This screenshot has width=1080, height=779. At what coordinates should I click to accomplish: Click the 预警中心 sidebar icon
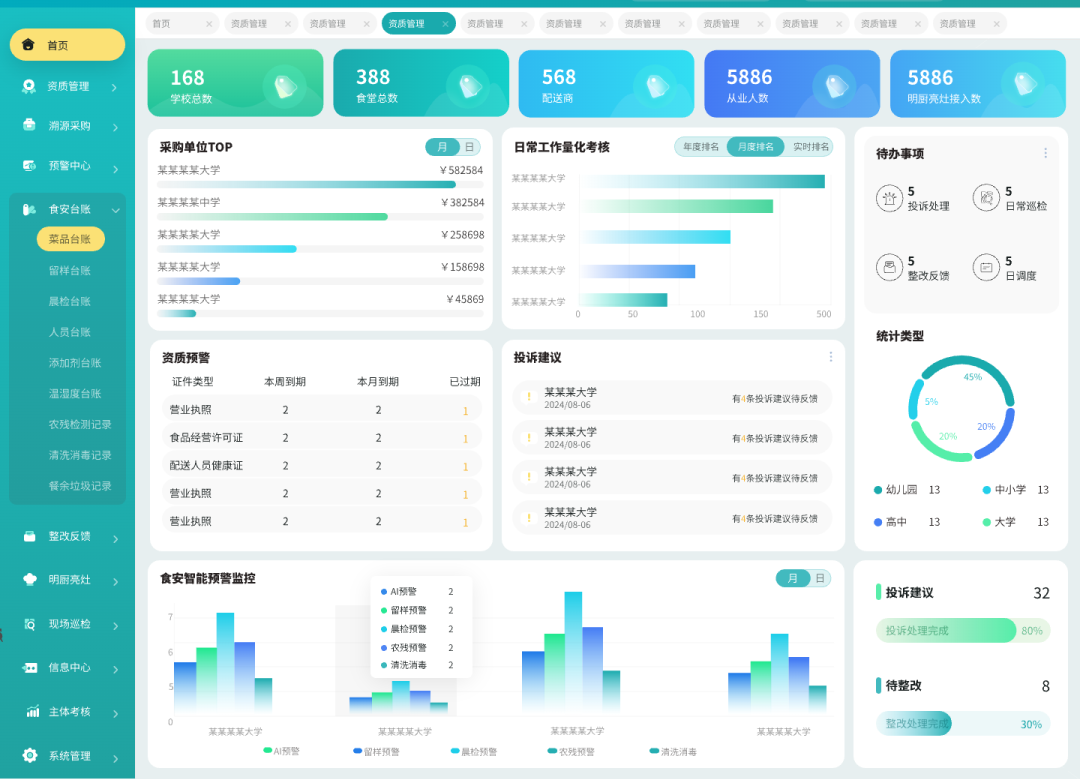pos(29,165)
